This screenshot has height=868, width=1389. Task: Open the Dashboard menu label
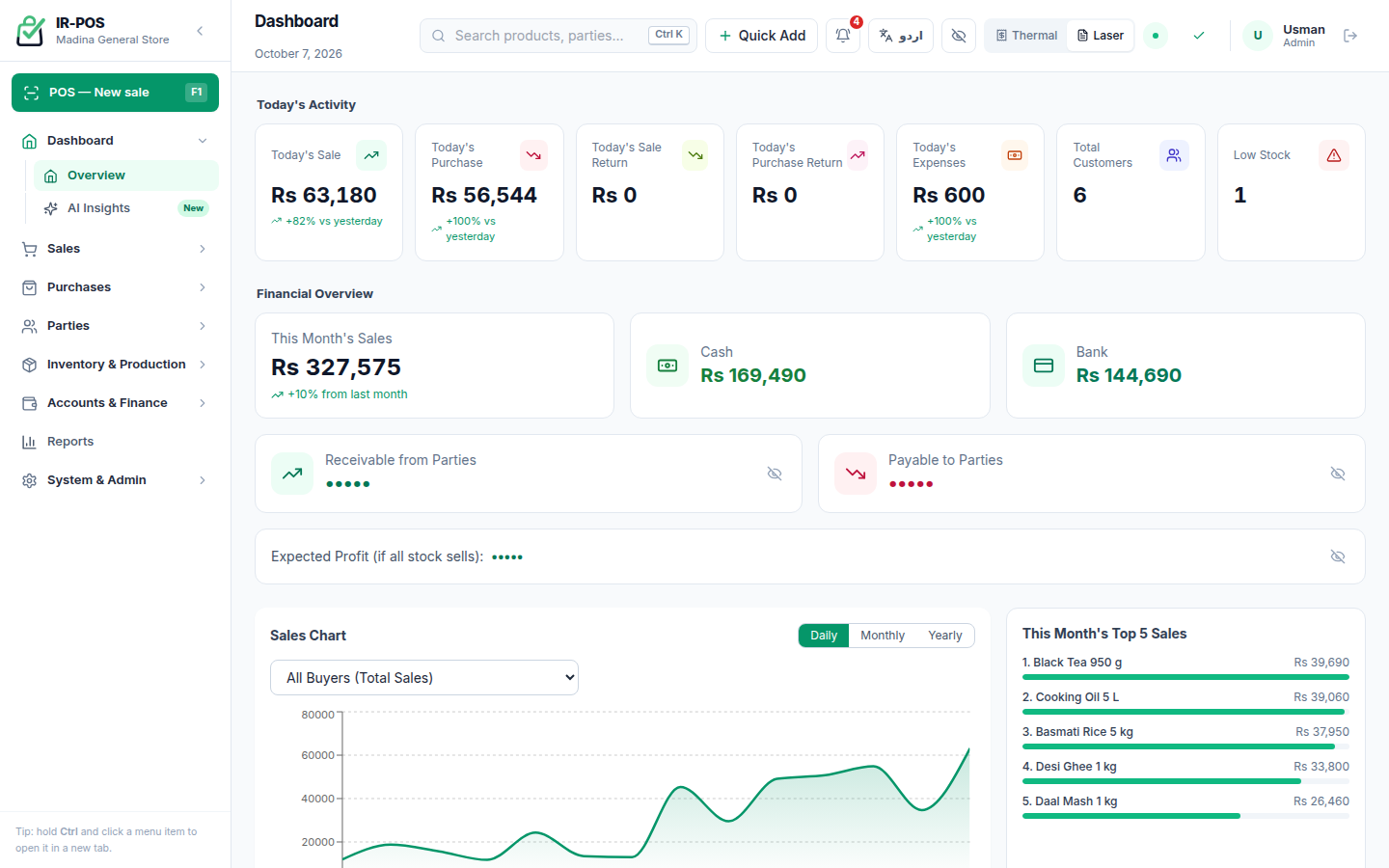[x=80, y=141]
